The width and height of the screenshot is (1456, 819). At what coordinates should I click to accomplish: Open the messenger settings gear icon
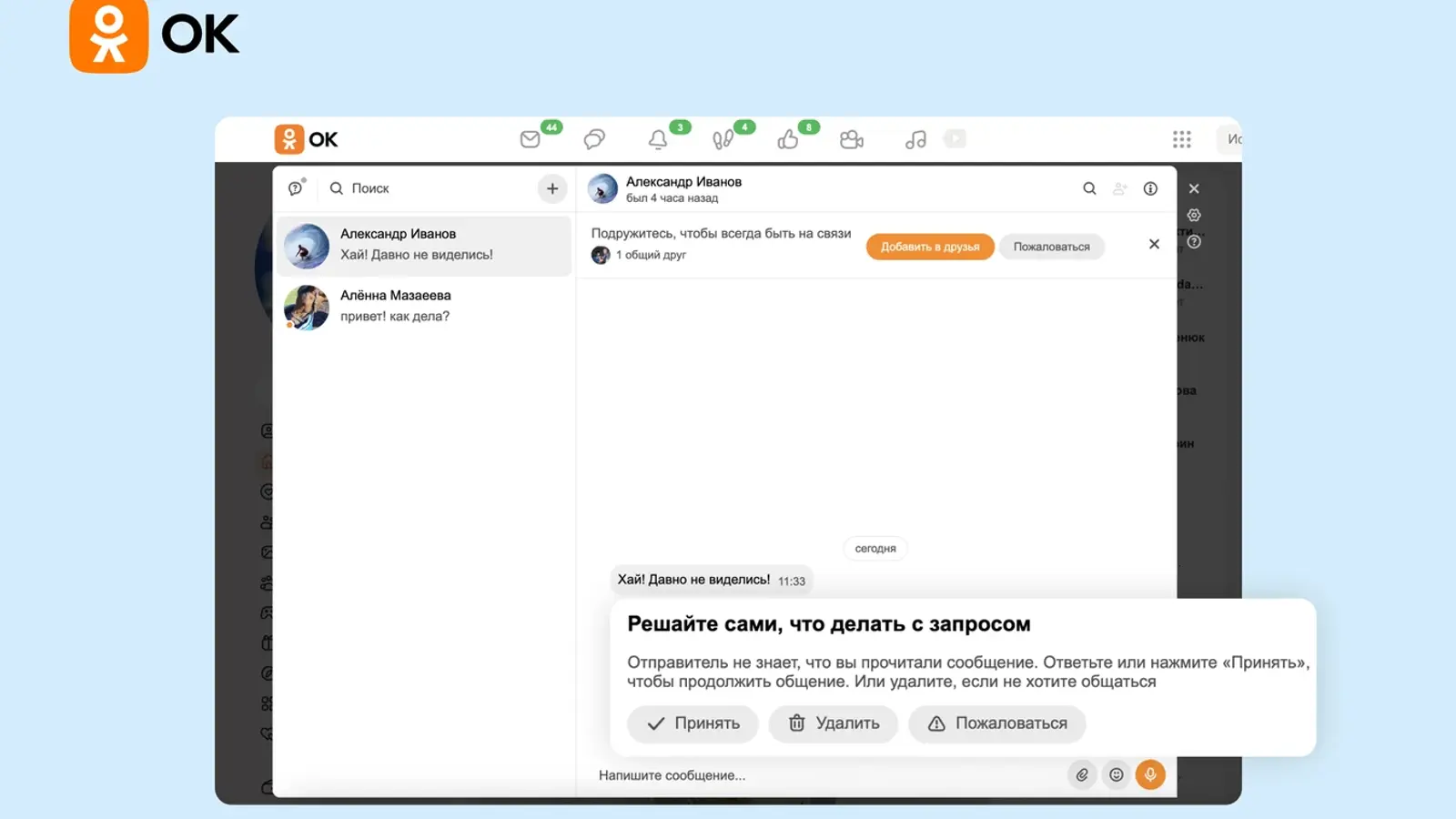point(1194,216)
